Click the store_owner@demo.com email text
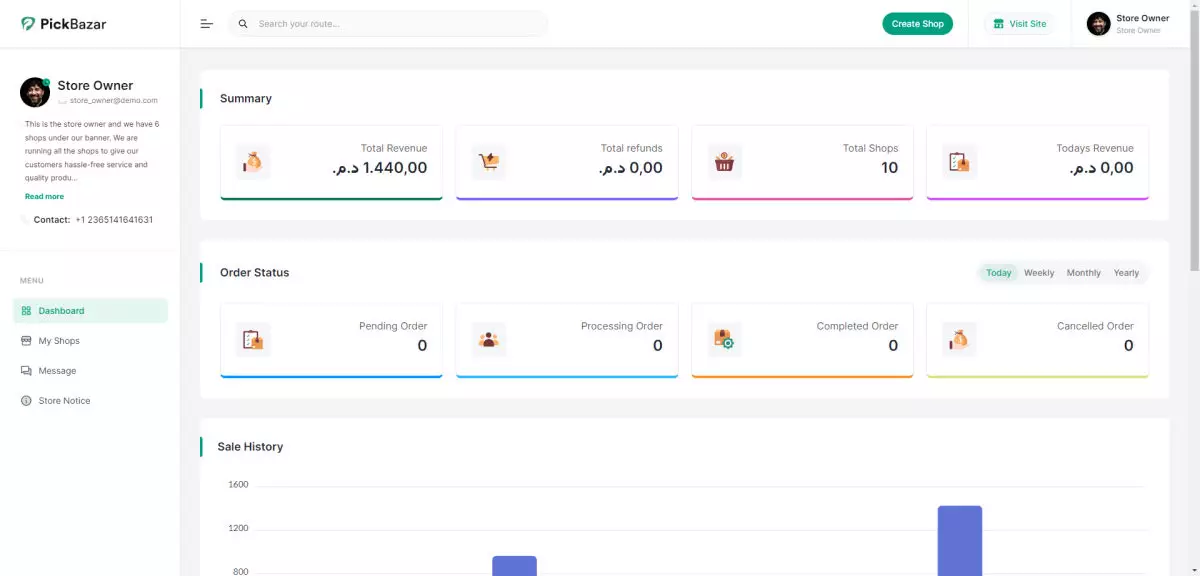 tap(113, 101)
